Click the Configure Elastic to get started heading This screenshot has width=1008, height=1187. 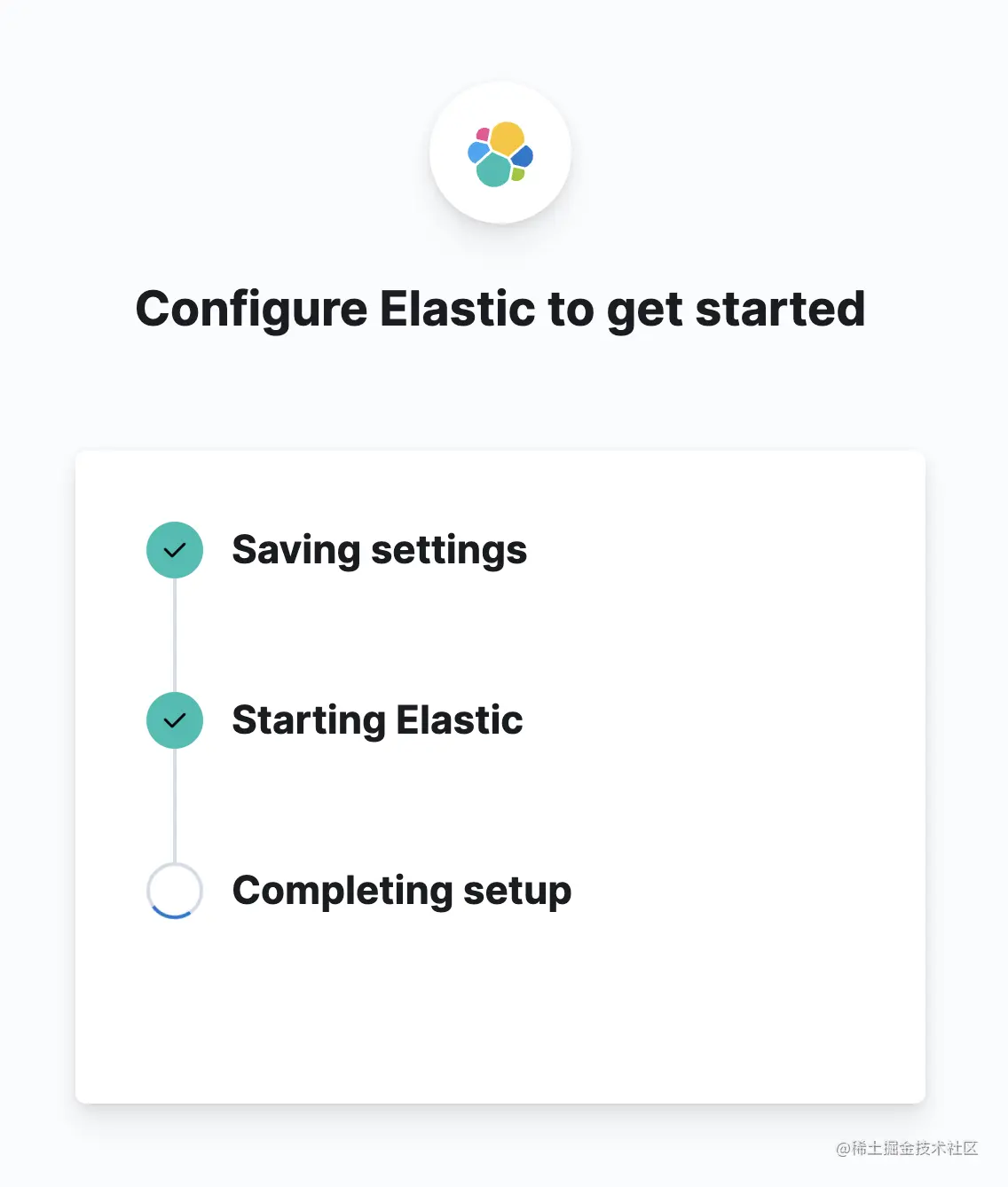(x=500, y=309)
